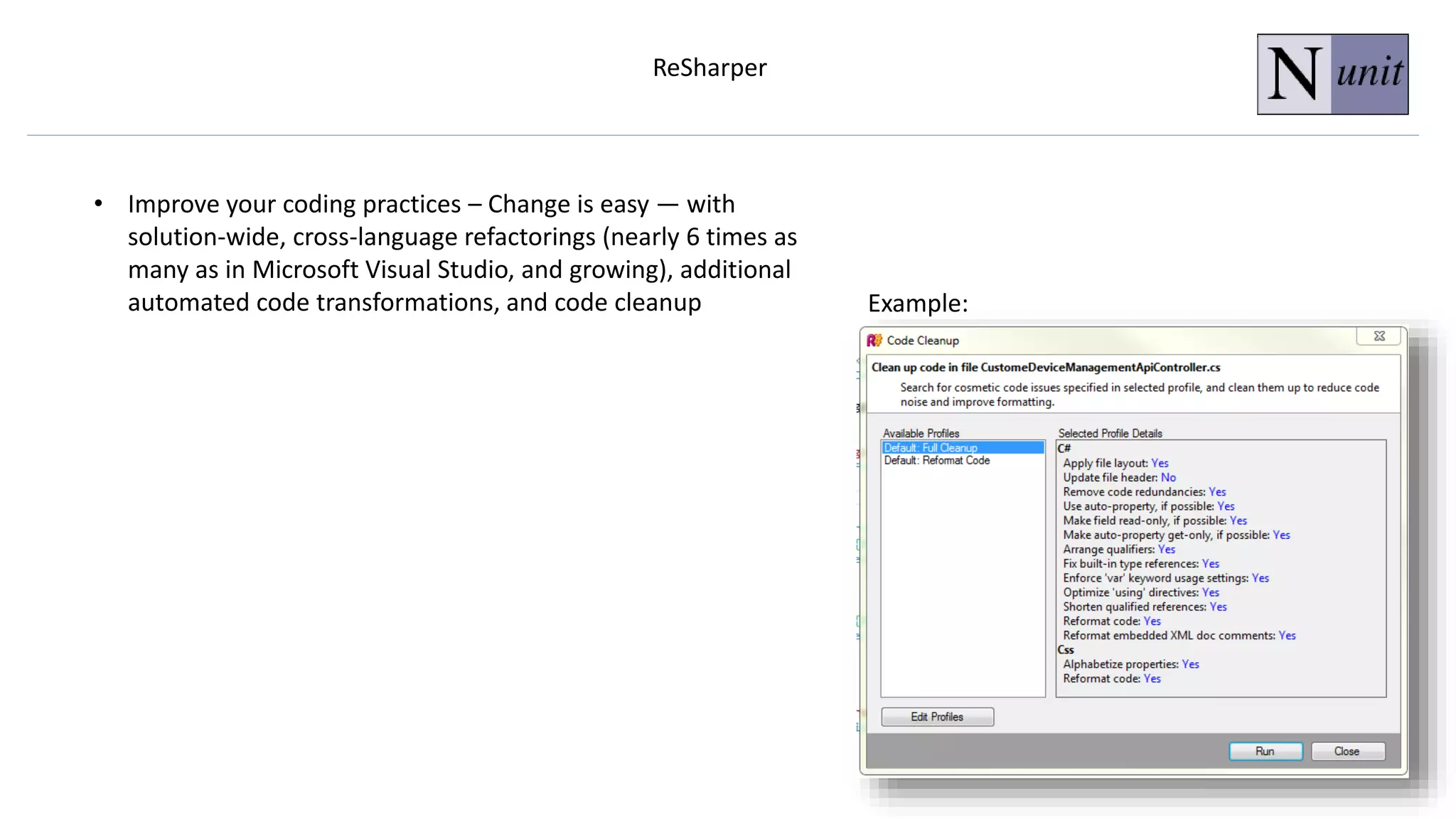1456x819 pixels.
Task: Click "Optimize 'using' directives" entry
Action: click(x=1140, y=592)
